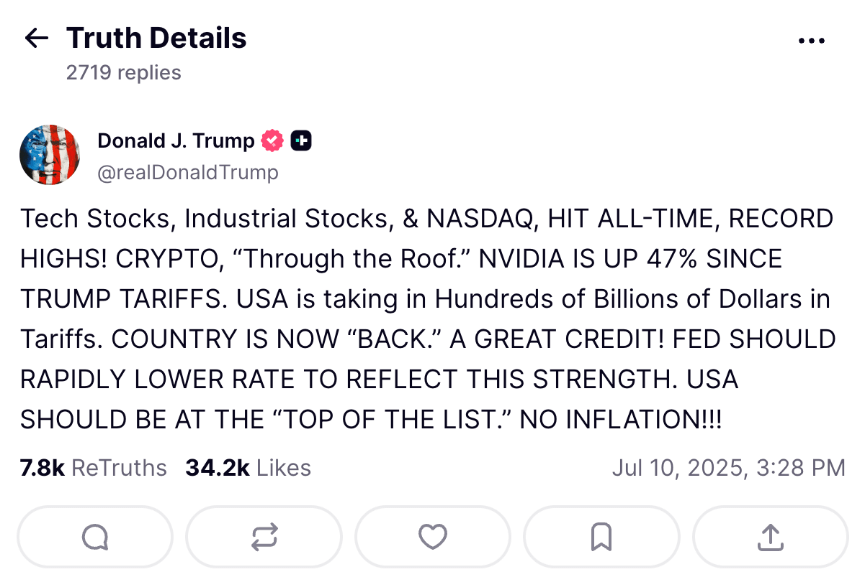862x586 pixels.
Task: View the 7.8k ReTruths list
Action: [93, 467]
